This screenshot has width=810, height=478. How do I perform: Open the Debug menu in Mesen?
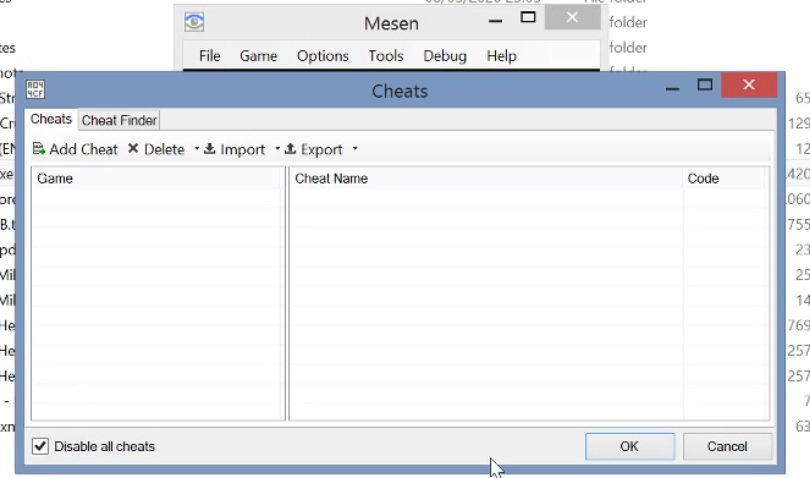click(x=445, y=56)
